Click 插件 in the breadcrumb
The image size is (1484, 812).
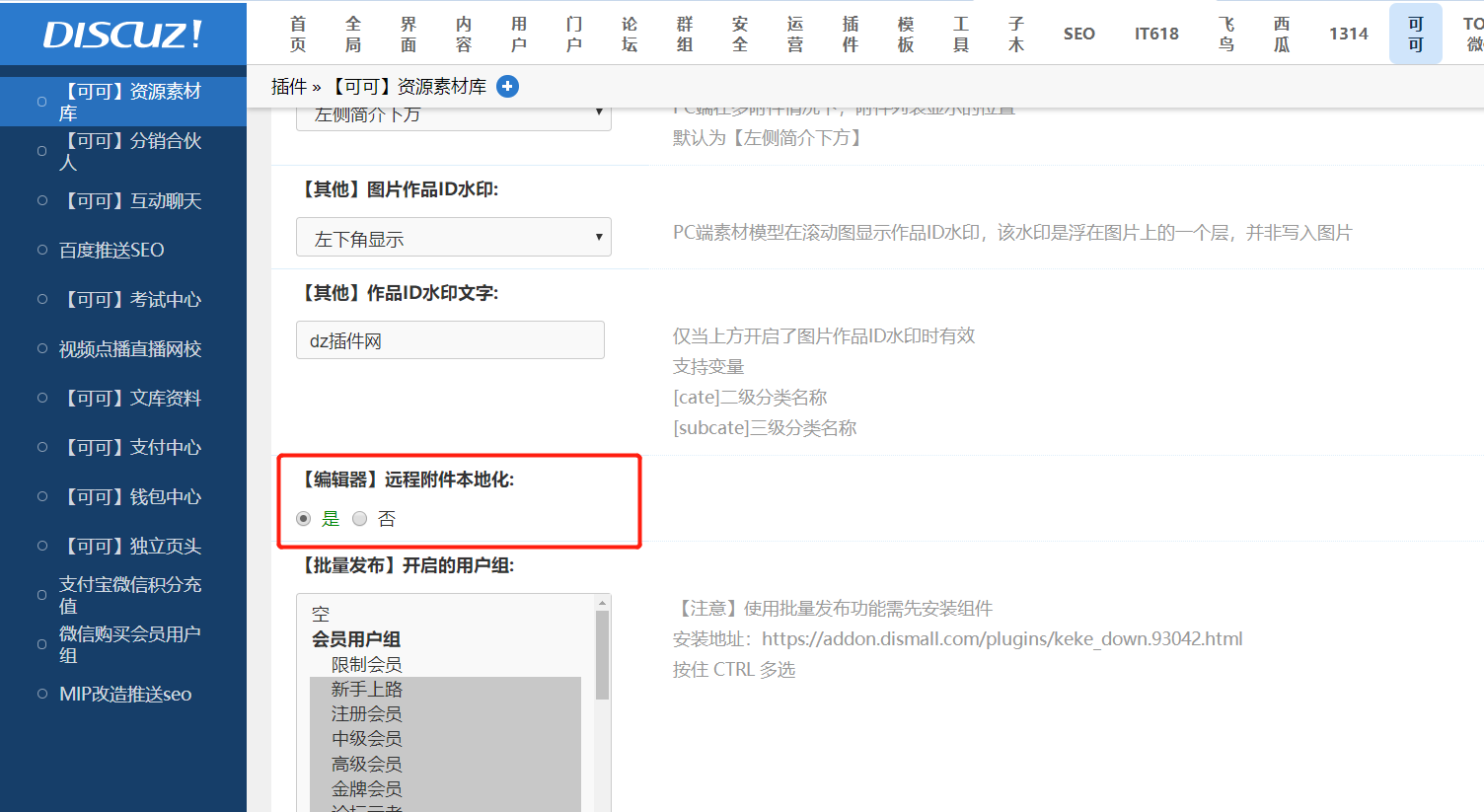click(289, 87)
